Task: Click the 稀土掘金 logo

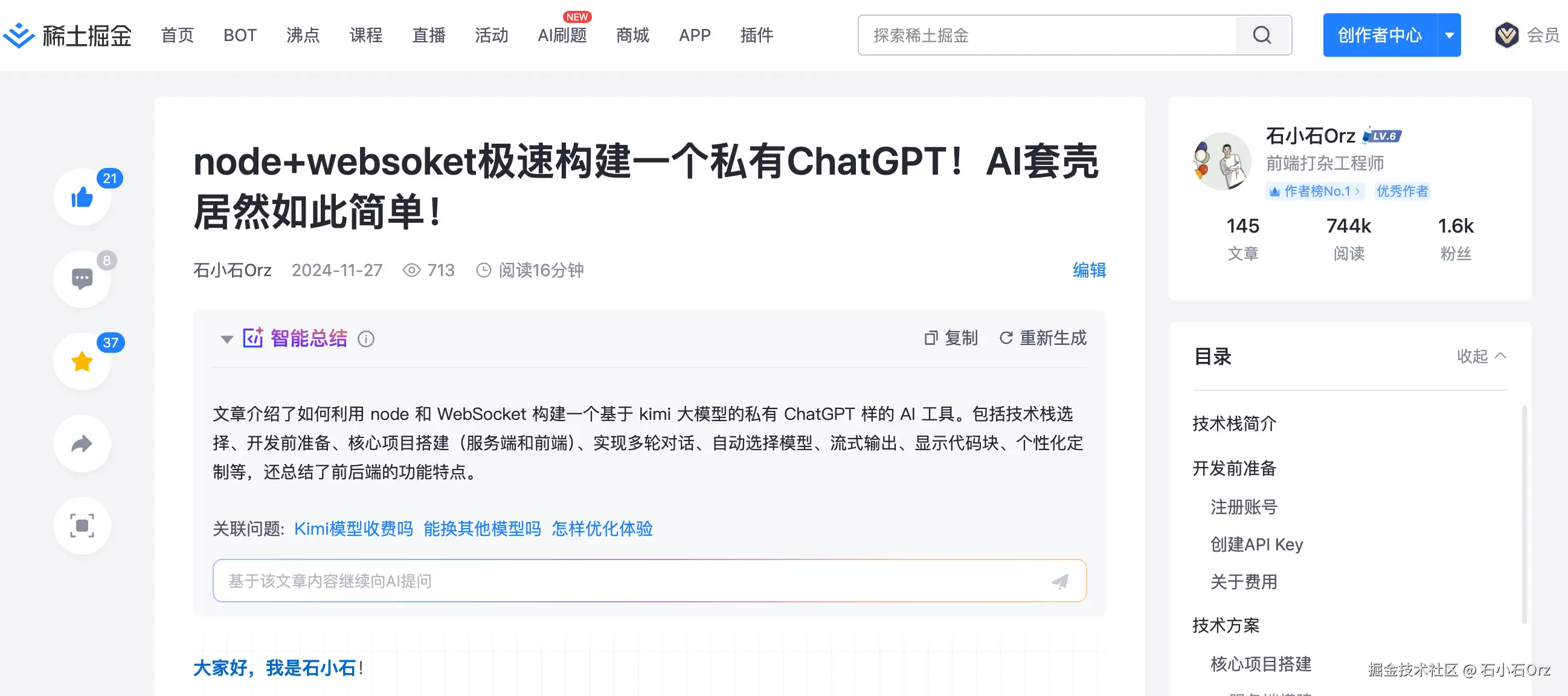Action: [x=67, y=35]
